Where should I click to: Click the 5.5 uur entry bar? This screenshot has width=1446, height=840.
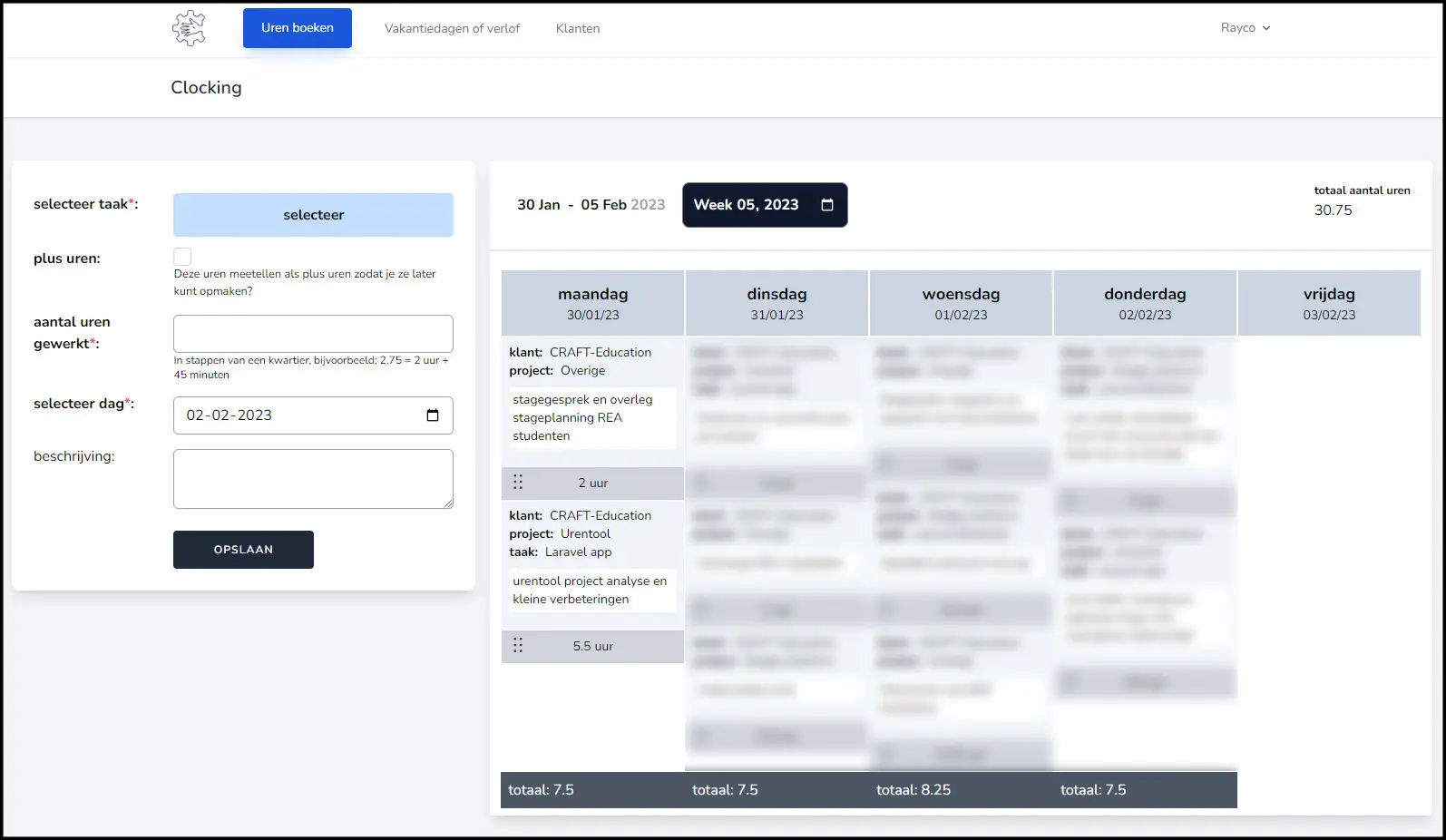pos(592,647)
